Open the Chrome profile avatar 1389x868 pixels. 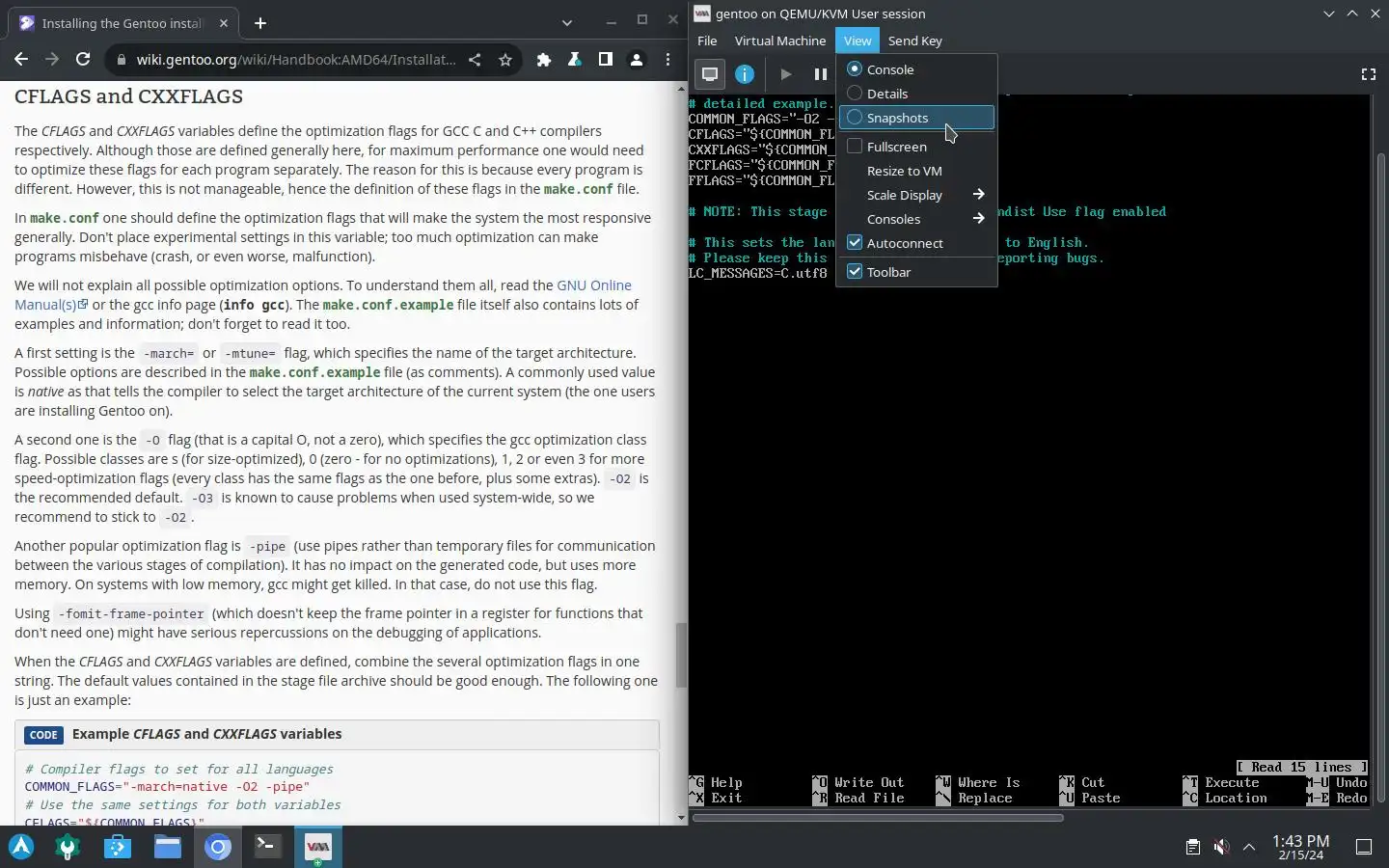point(637,60)
